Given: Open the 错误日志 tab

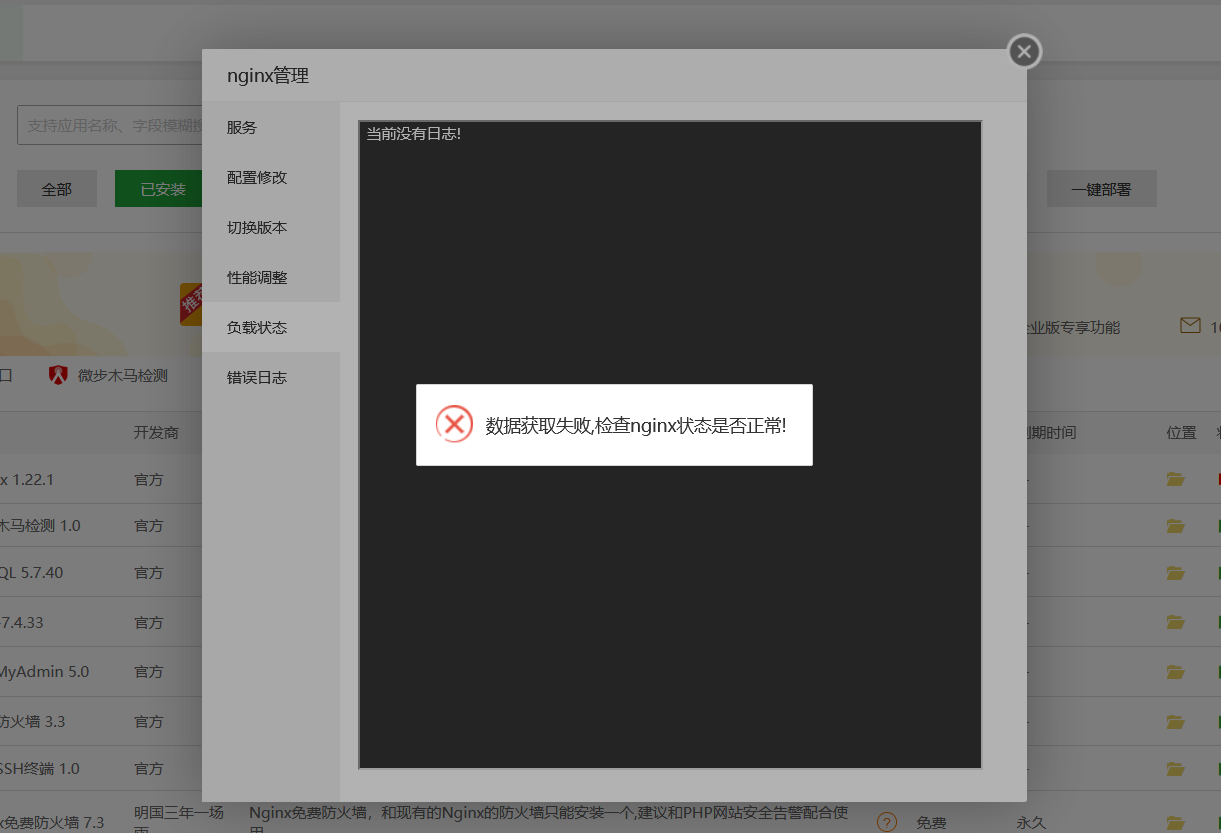Looking at the screenshot, I should [271, 377].
